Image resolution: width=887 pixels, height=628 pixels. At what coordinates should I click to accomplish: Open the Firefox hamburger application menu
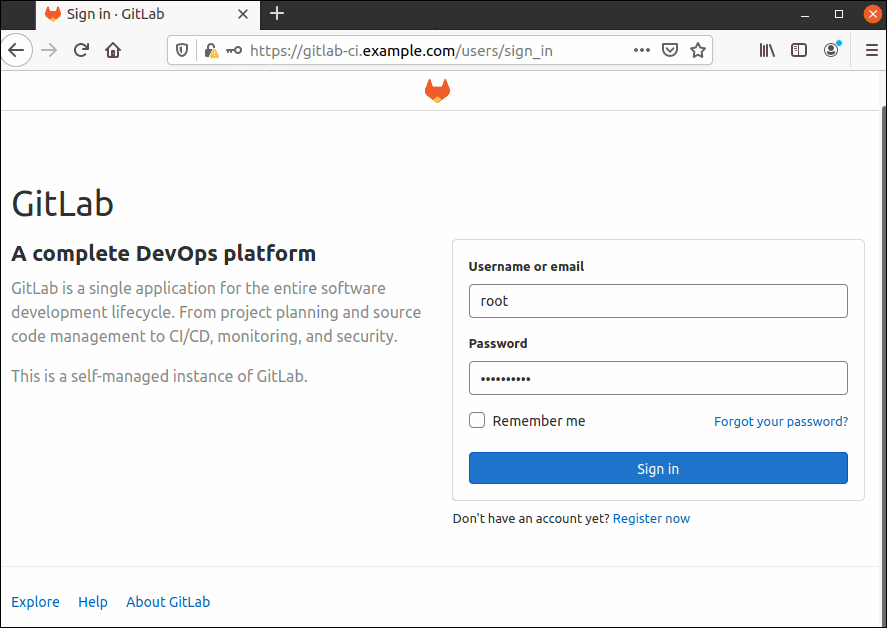coord(872,50)
